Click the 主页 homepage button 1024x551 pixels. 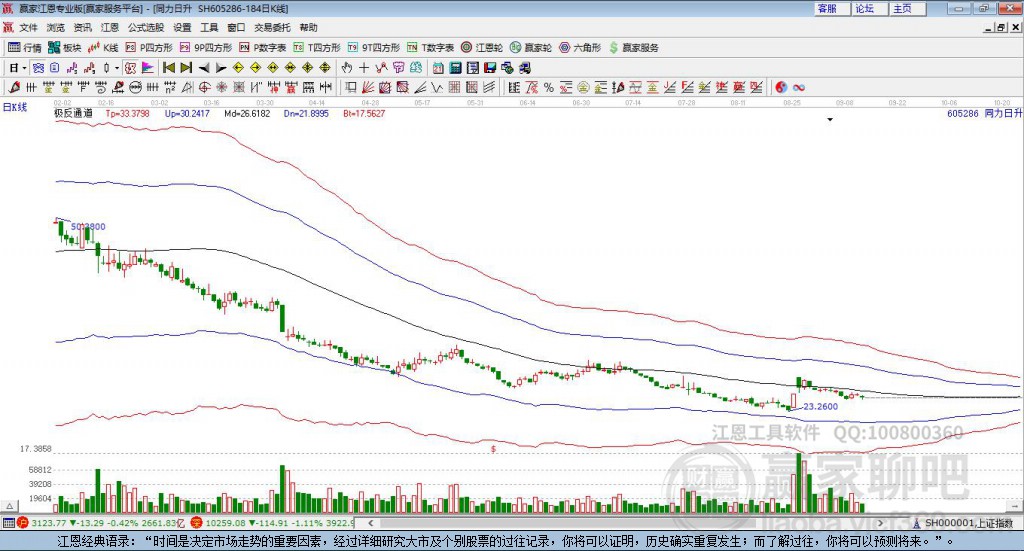[x=907, y=8]
